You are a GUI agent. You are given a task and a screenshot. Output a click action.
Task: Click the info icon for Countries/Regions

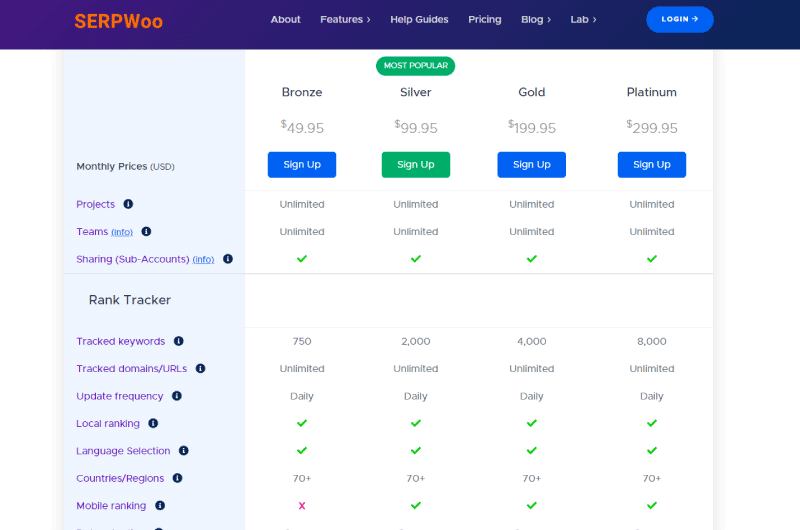point(178,478)
